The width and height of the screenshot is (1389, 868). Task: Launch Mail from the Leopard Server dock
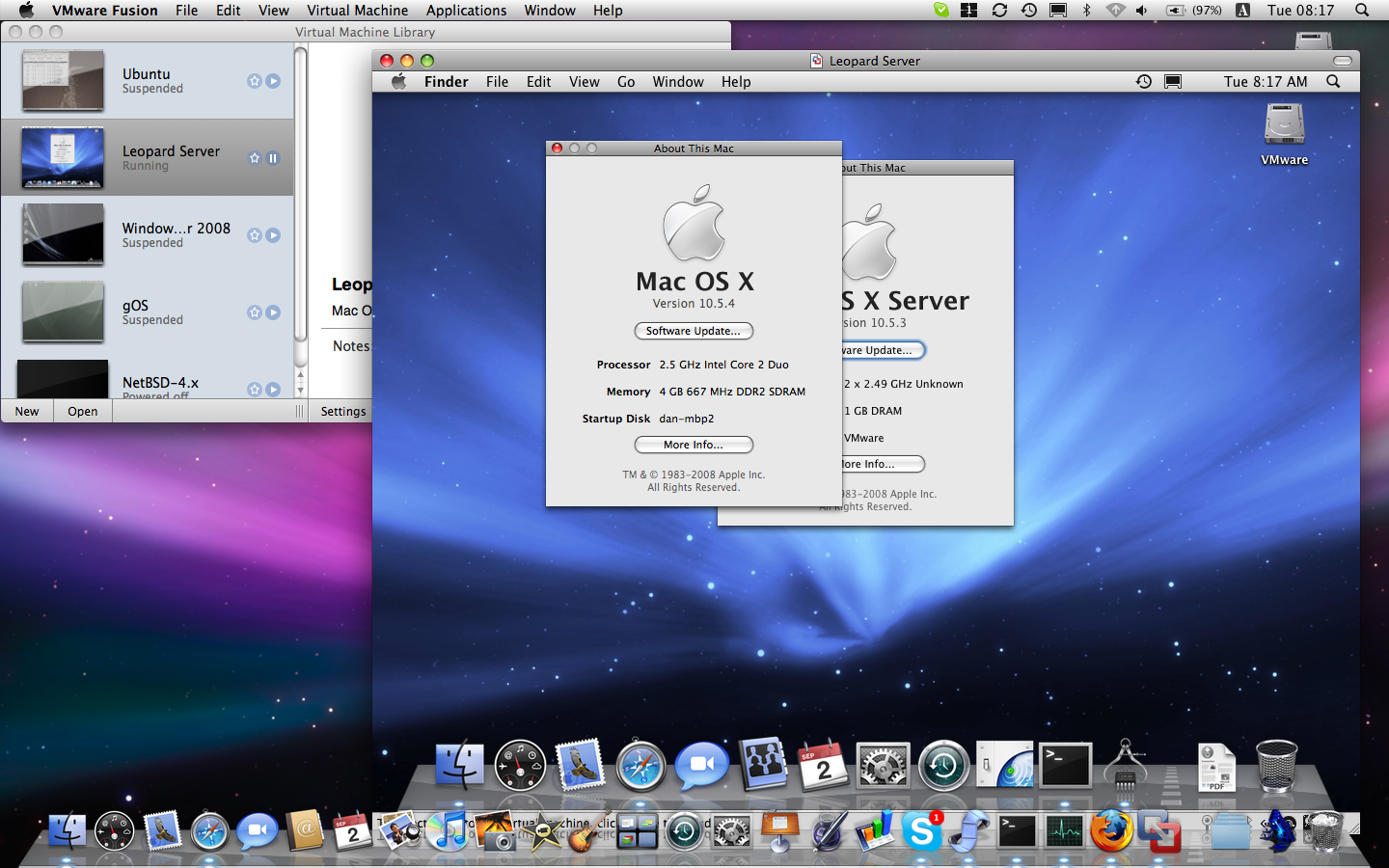581,765
